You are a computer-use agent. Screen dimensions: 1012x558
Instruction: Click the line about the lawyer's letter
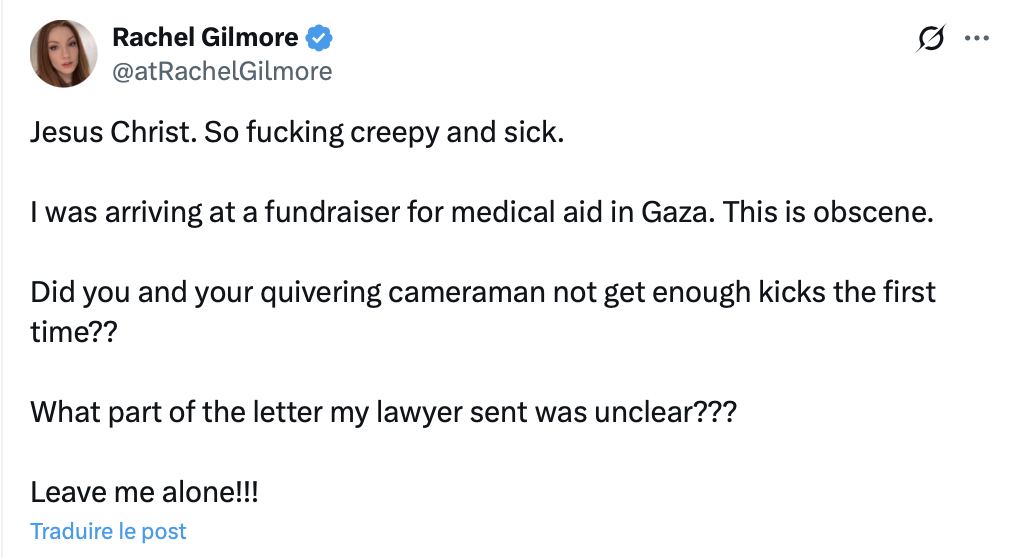[x=383, y=411]
